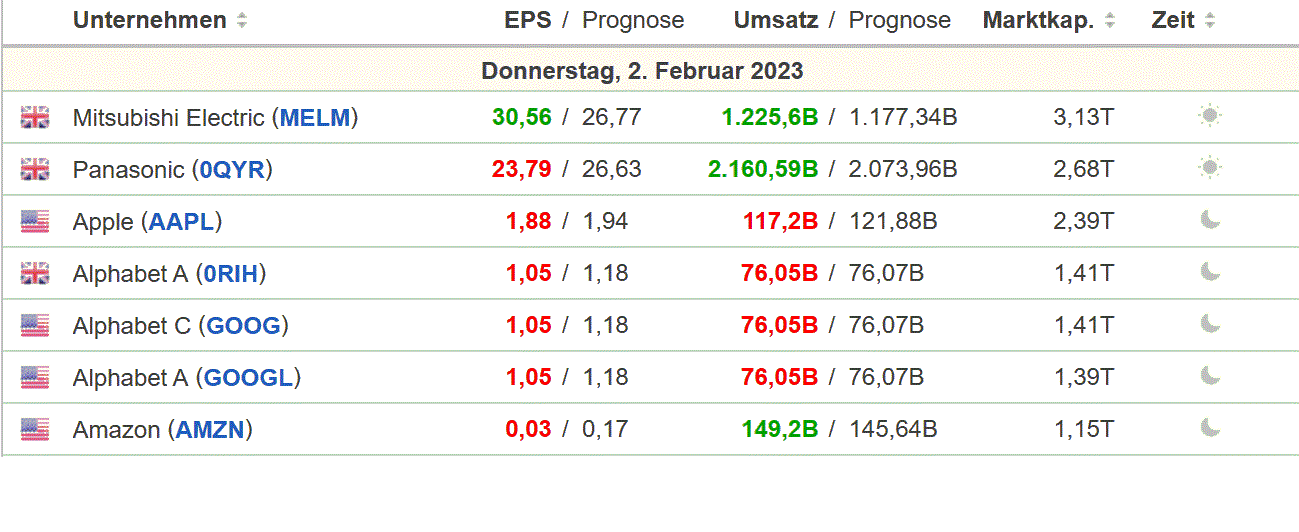This screenshot has width=1299, height=532.
Task: Select the Donnerstag, 2. Februar 2023 date row
Action: pyautogui.click(x=642, y=71)
